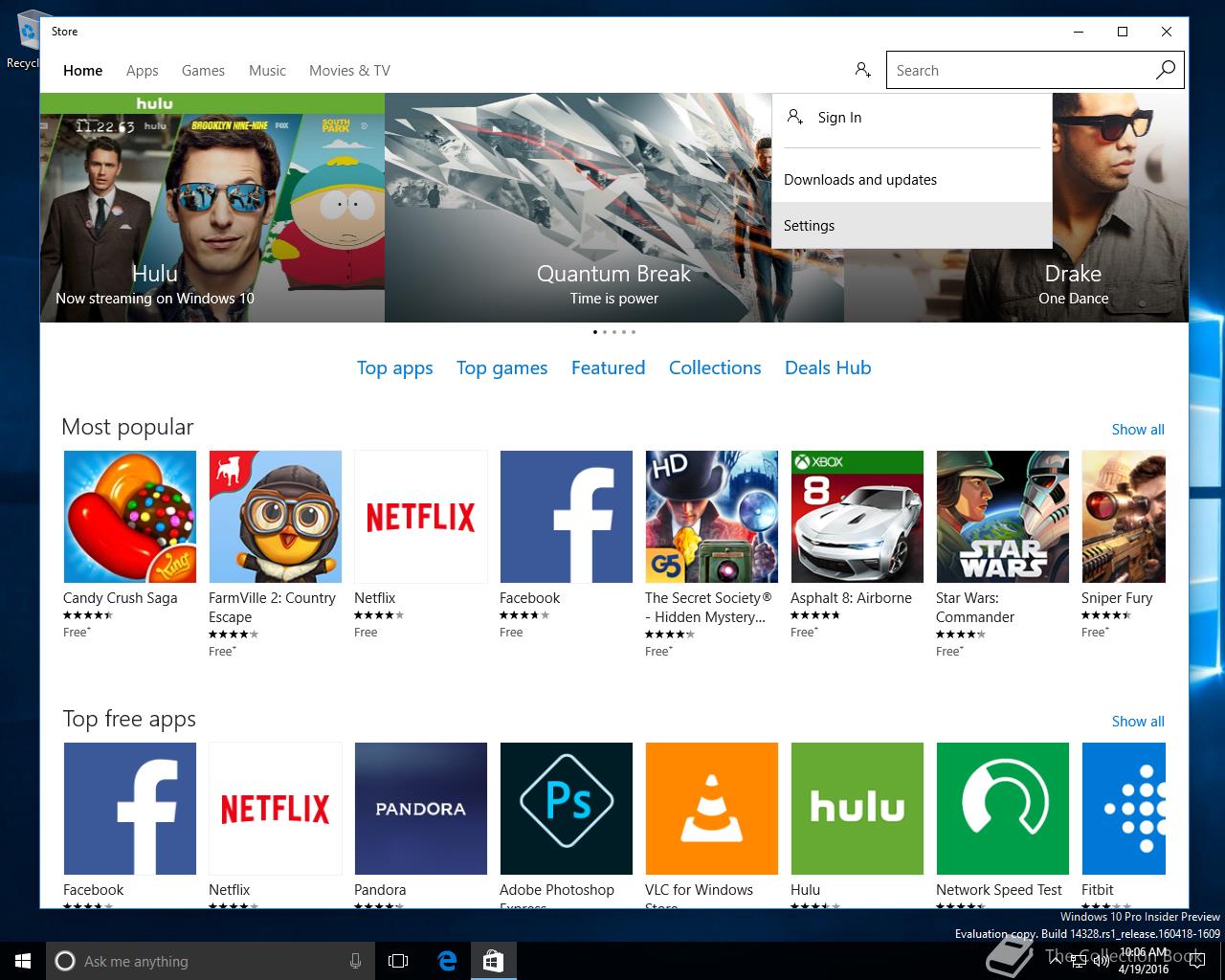Select Sign In from account menu
The height and width of the screenshot is (980, 1225).
tap(912, 118)
